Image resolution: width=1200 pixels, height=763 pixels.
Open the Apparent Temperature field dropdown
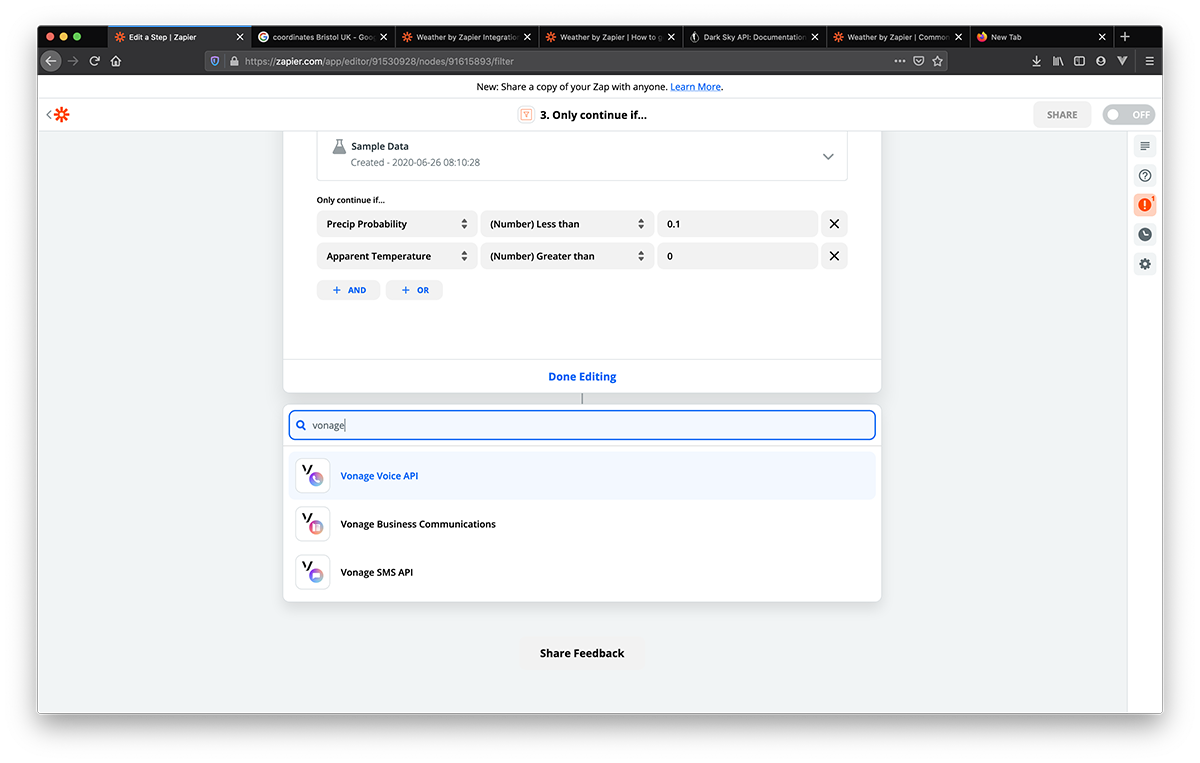tap(397, 256)
